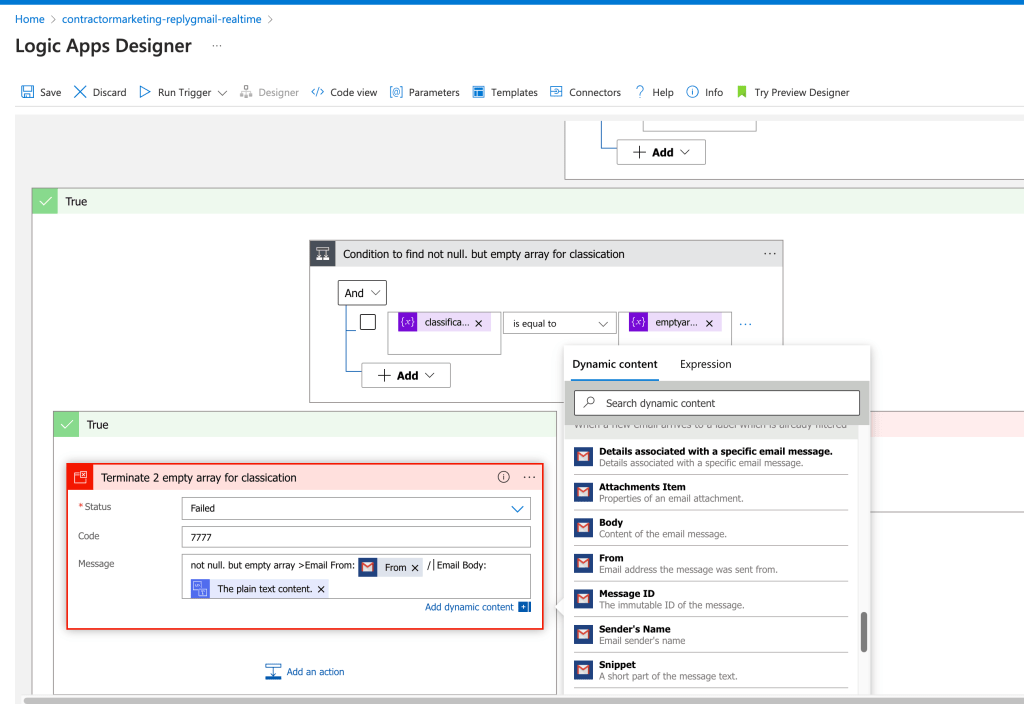Switch to the Dynamic content tab
This screenshot has width=1024, height=704.
click(x=615, y=364)
